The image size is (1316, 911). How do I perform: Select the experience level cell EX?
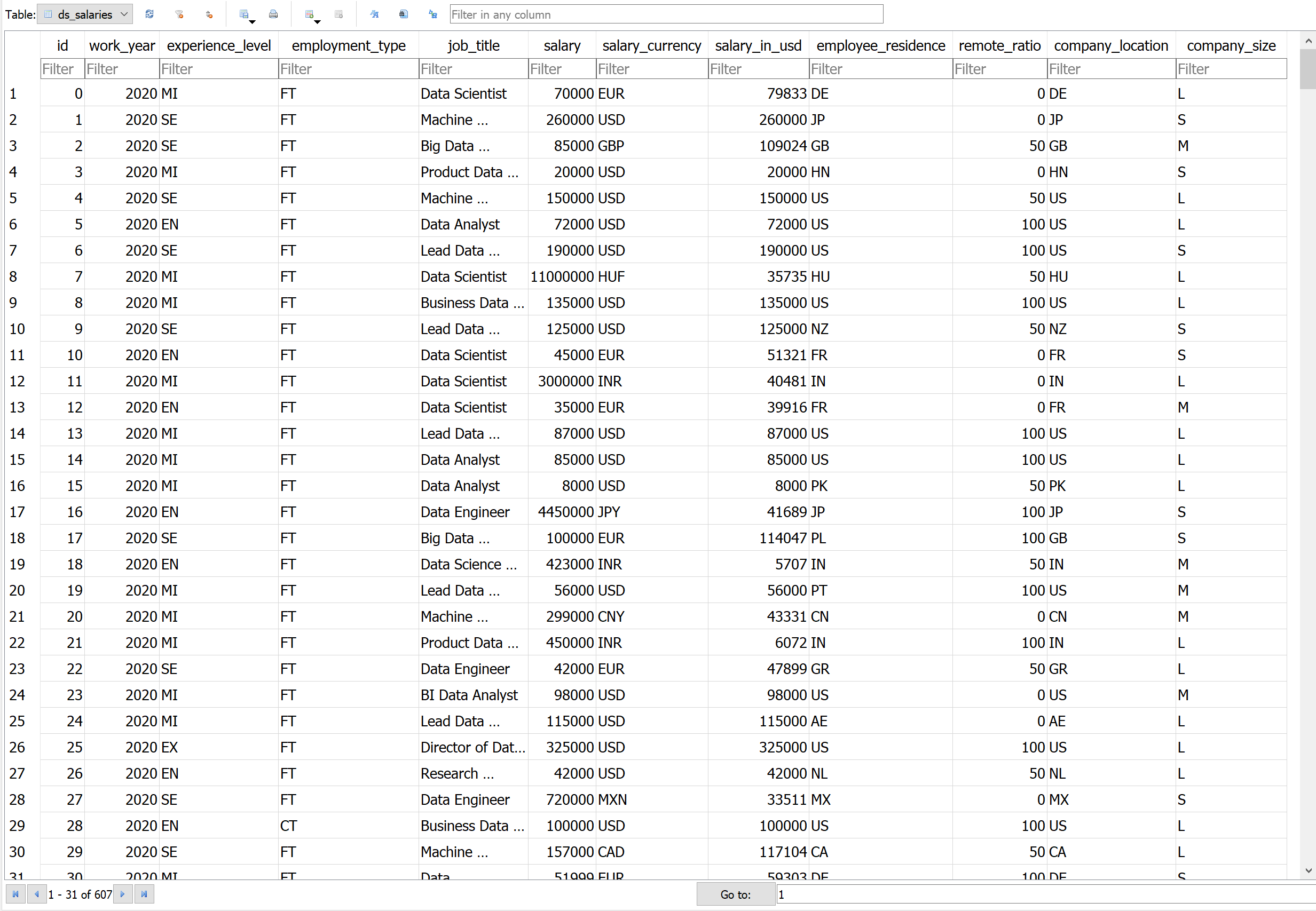219,747
